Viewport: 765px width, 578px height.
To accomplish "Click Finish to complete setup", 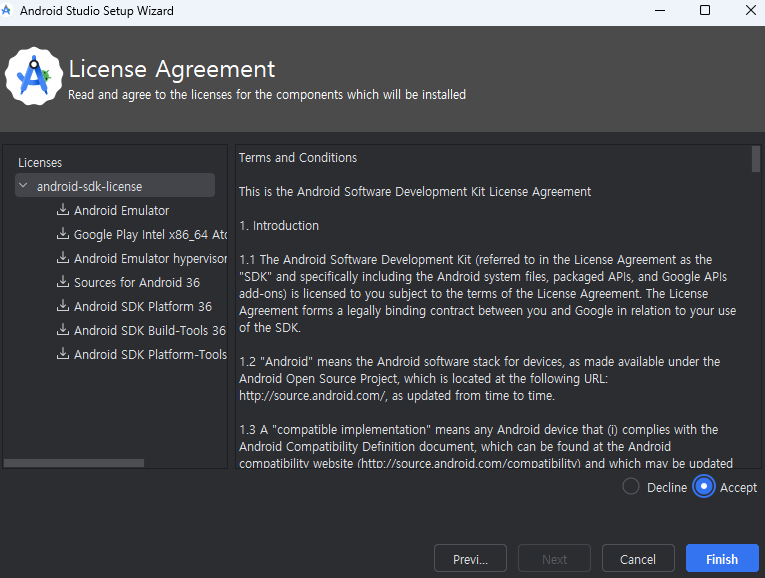I will coord(722,558).
